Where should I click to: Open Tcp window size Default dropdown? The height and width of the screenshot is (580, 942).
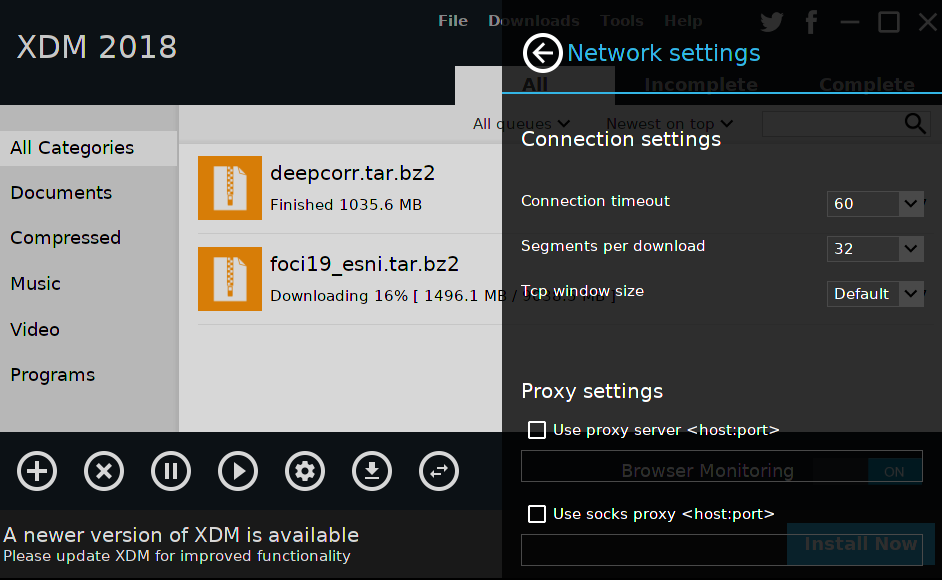pos(875,294)
